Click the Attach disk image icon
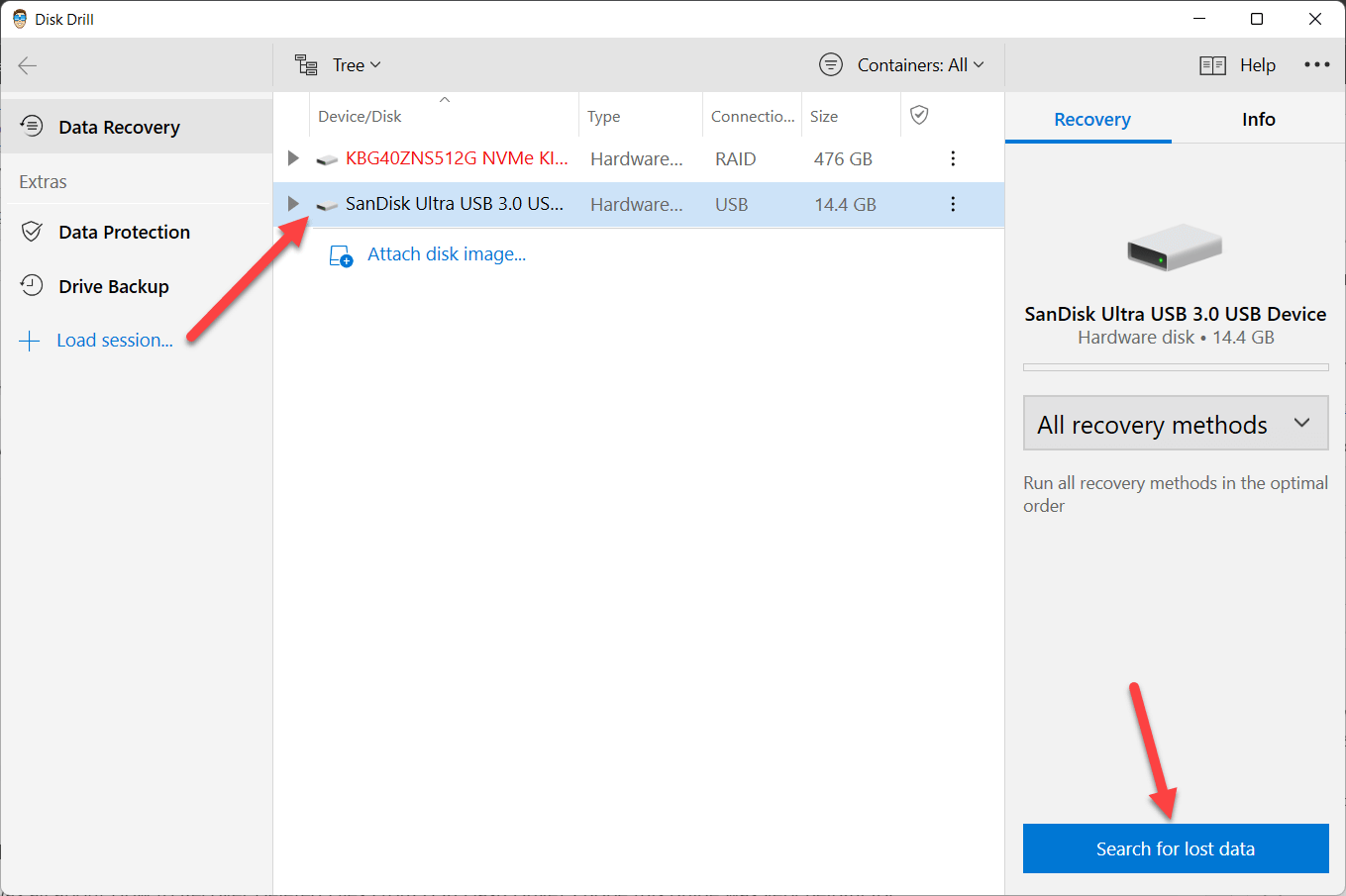1346x896 pixels. 341,255
